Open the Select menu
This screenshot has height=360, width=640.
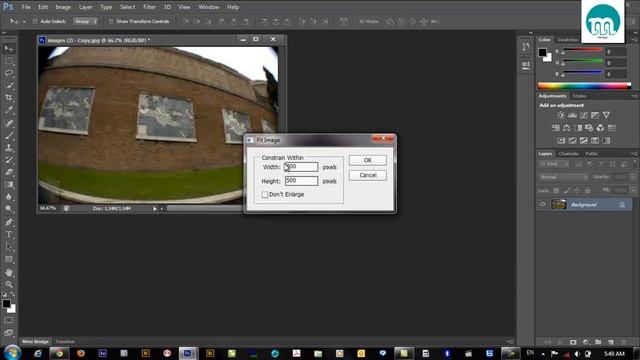(127, 7)
